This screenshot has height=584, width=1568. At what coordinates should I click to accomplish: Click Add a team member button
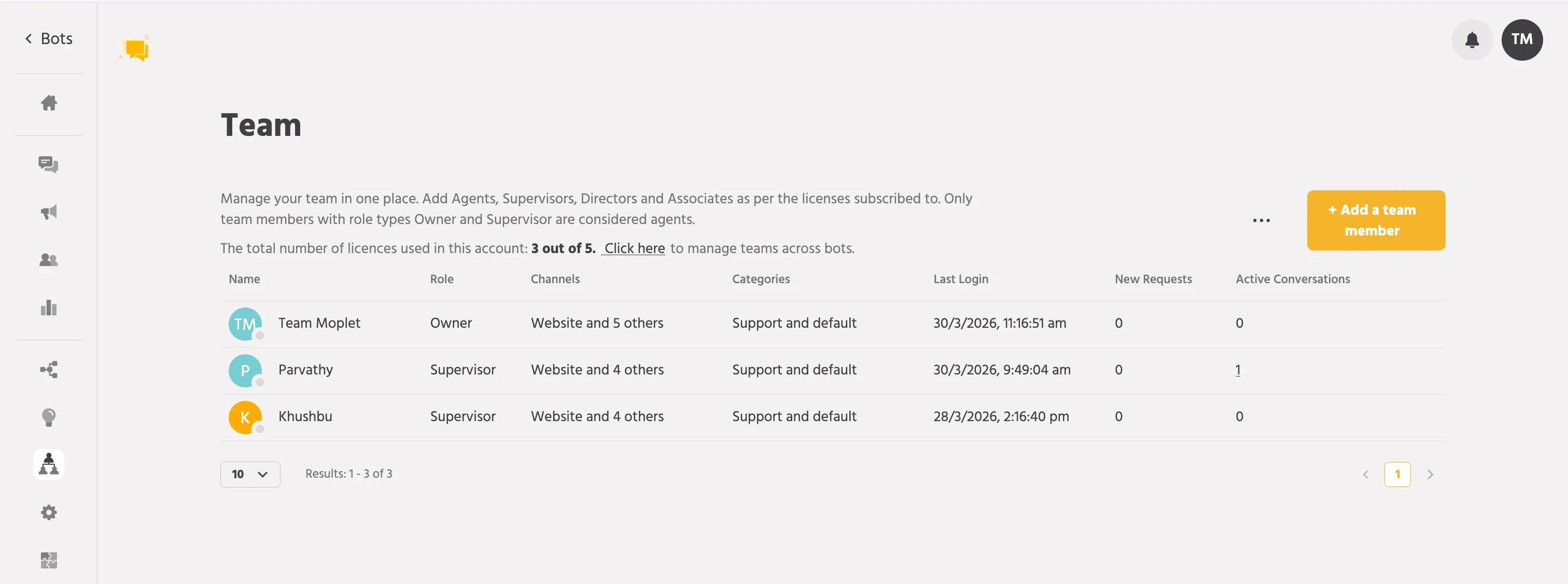pyautogui.click(x=1376, y=220)
